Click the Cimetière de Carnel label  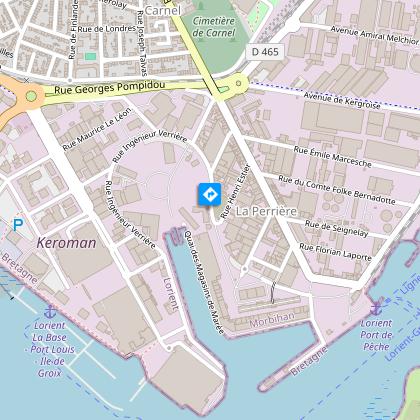[214, 27]
